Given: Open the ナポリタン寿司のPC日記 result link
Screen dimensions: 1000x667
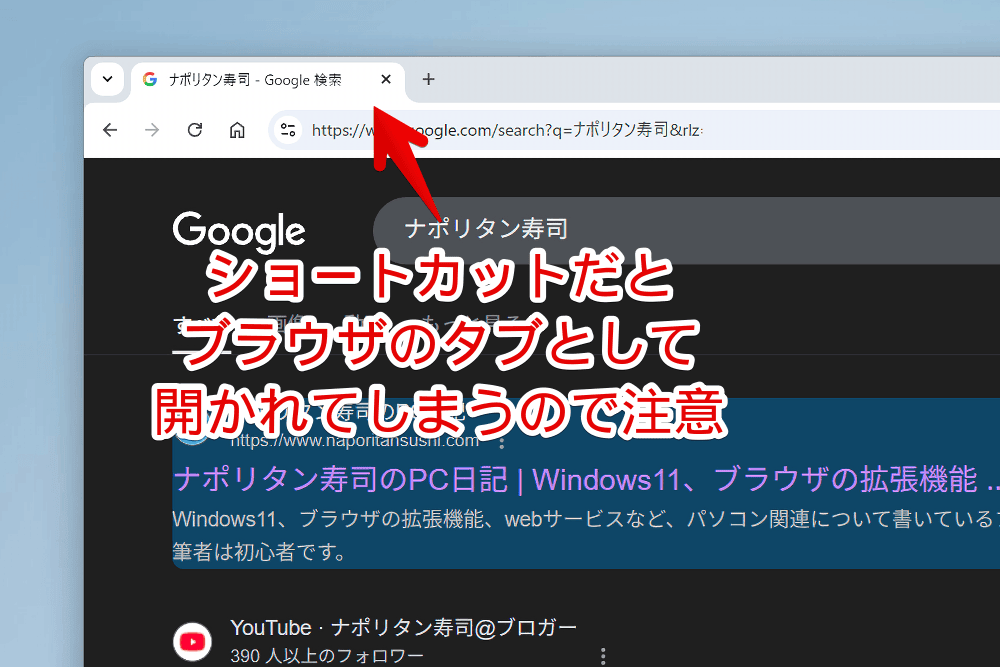Looking at the screenshot, I should point(585,480).
